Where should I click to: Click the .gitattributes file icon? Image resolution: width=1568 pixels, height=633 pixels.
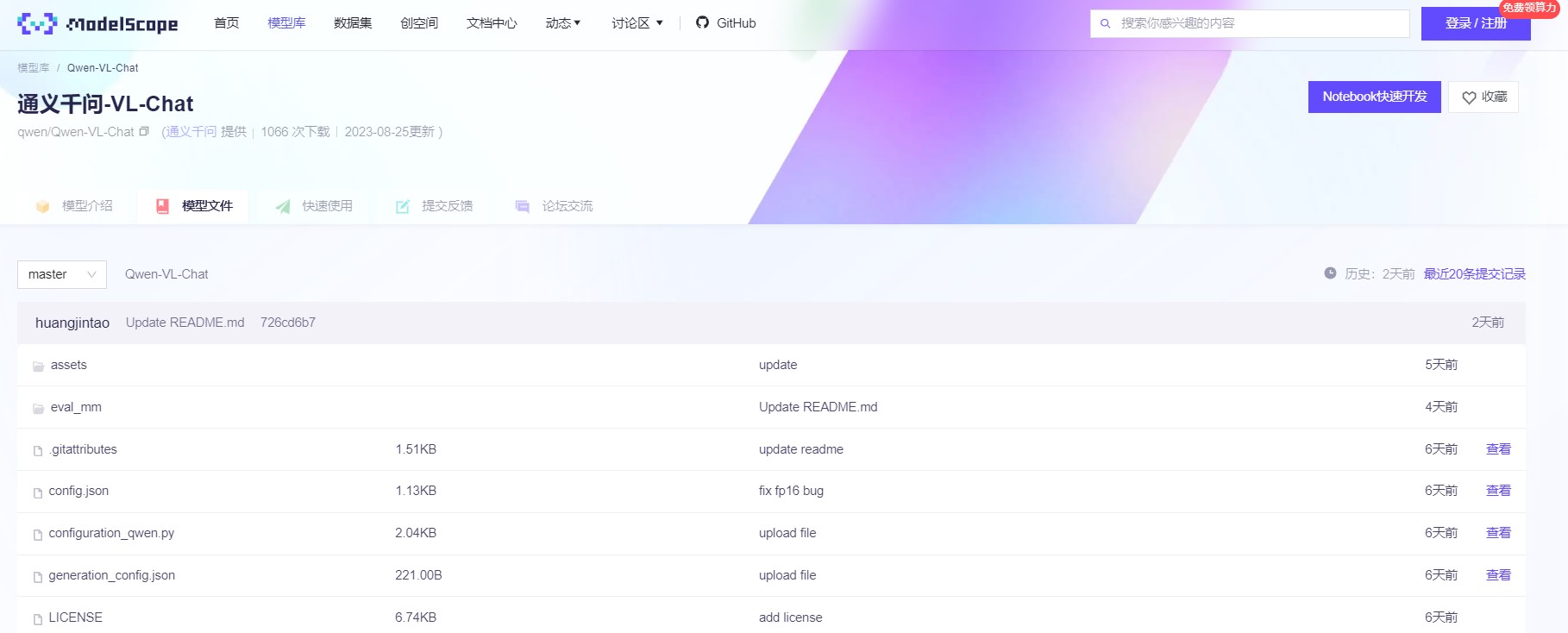click(38, 450)
